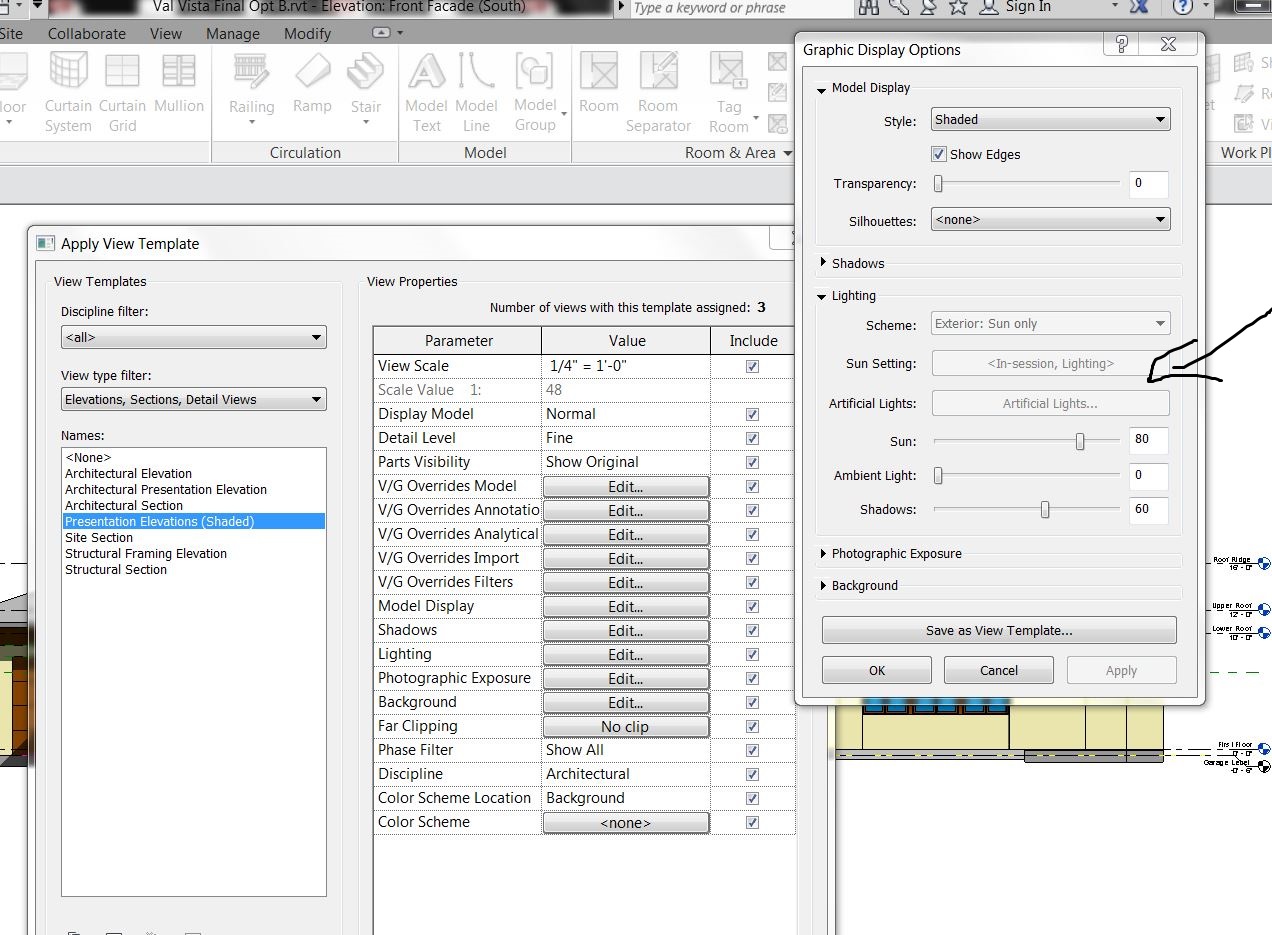Open the Discipline filter dropdown

click(193, 338)
